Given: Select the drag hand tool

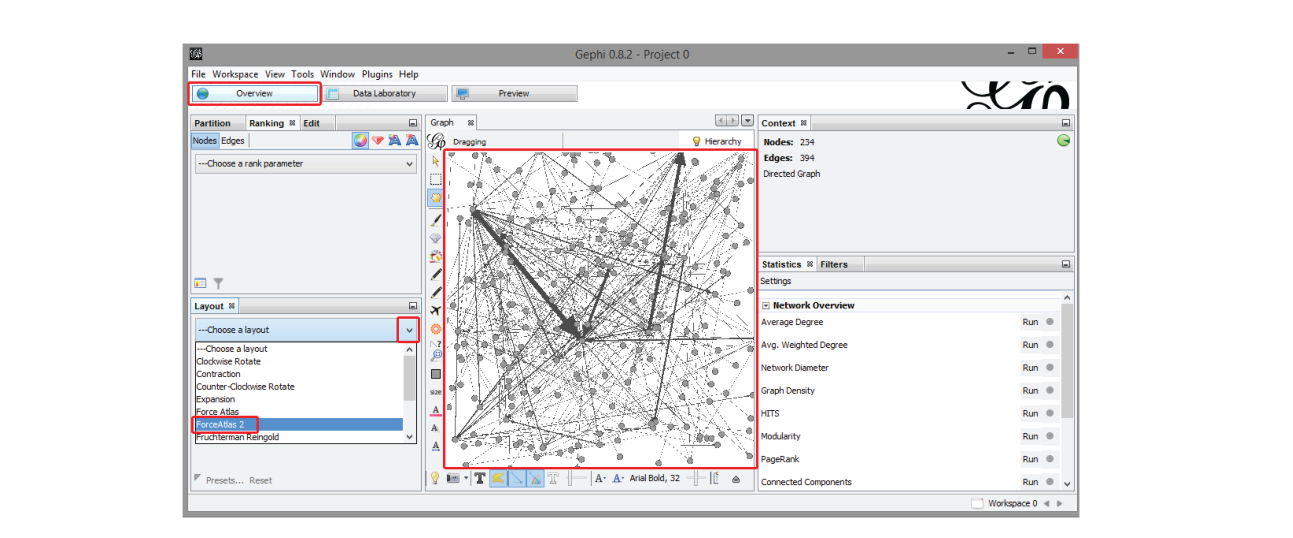Looking at the screenshot, I should coord(435,198).
